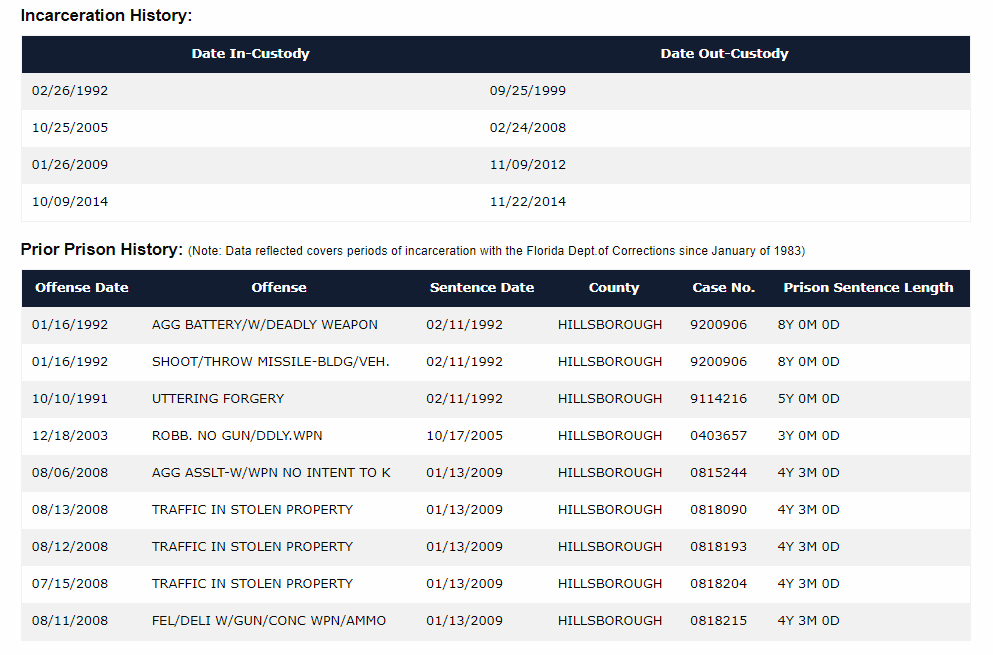Click case number 0403657

718,436
